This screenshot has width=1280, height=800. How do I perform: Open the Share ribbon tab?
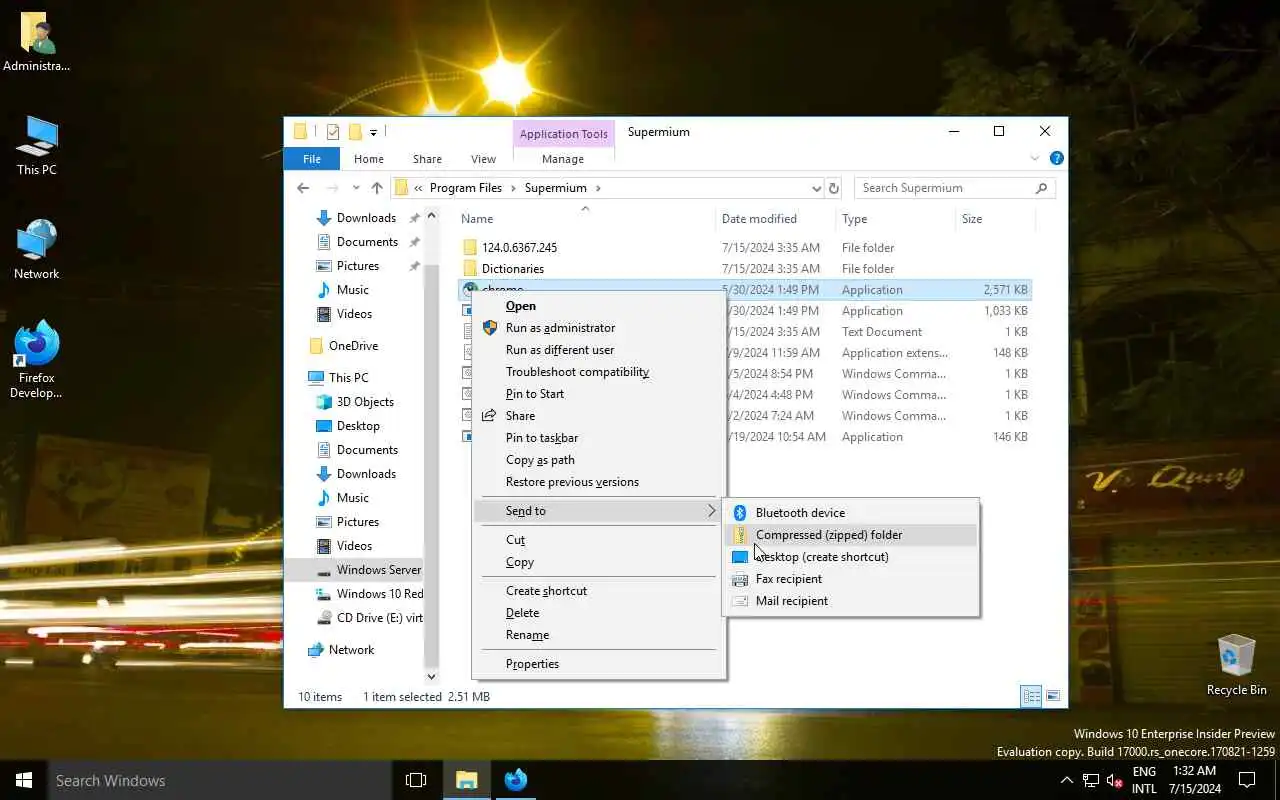[427, 159]
